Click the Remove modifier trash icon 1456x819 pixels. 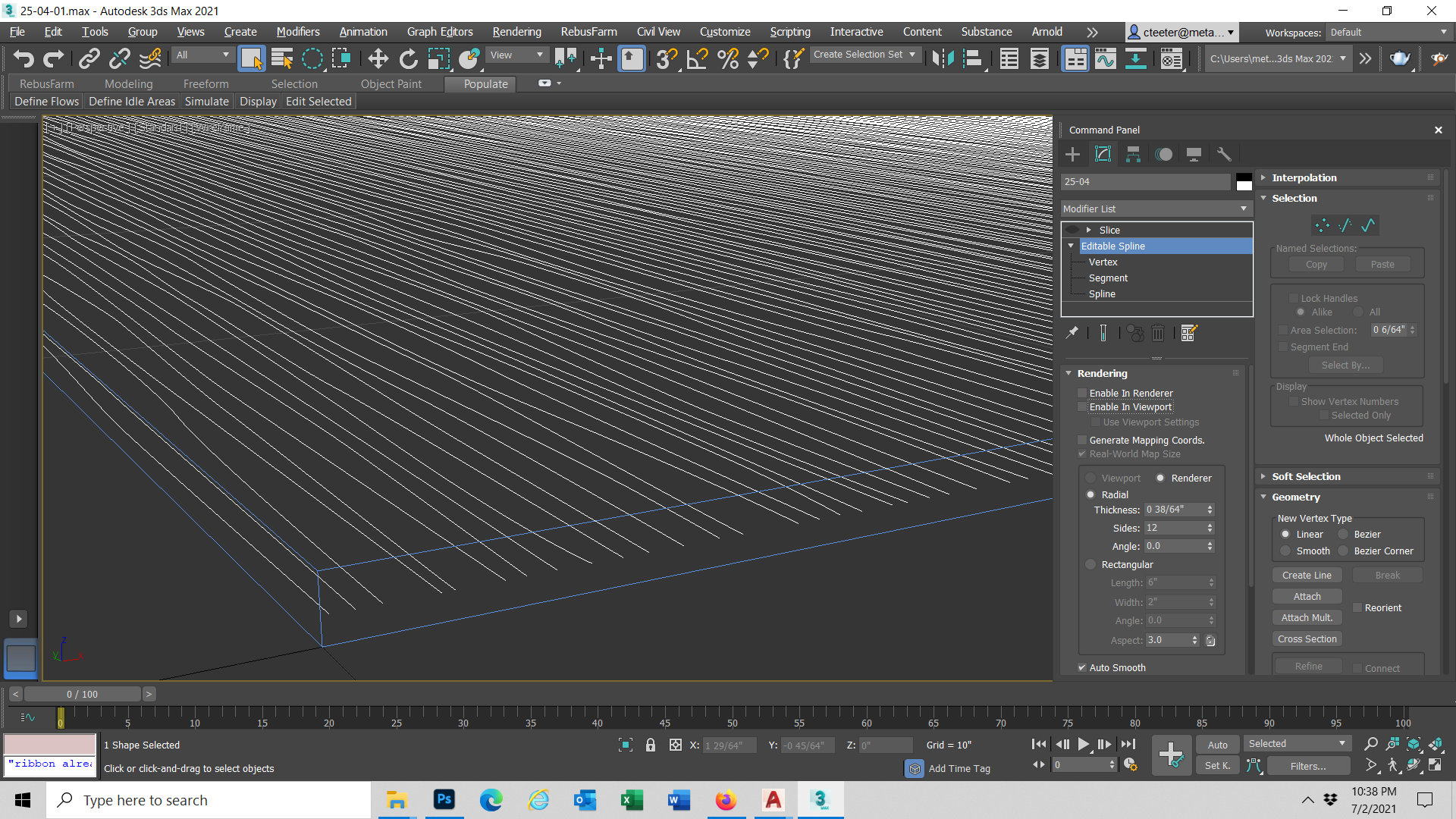[1158, 333]
